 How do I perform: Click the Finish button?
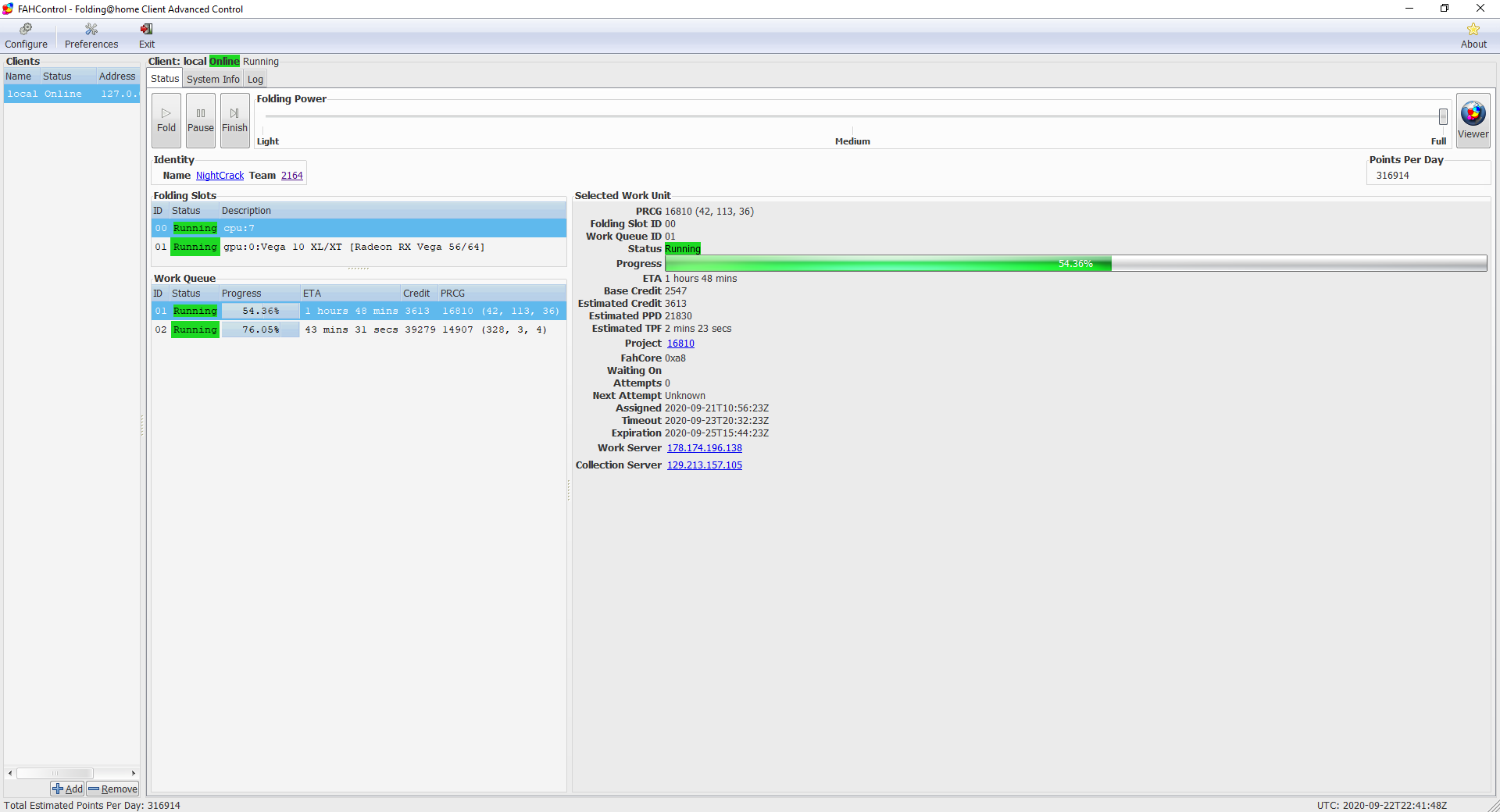[x=234, y=120]
